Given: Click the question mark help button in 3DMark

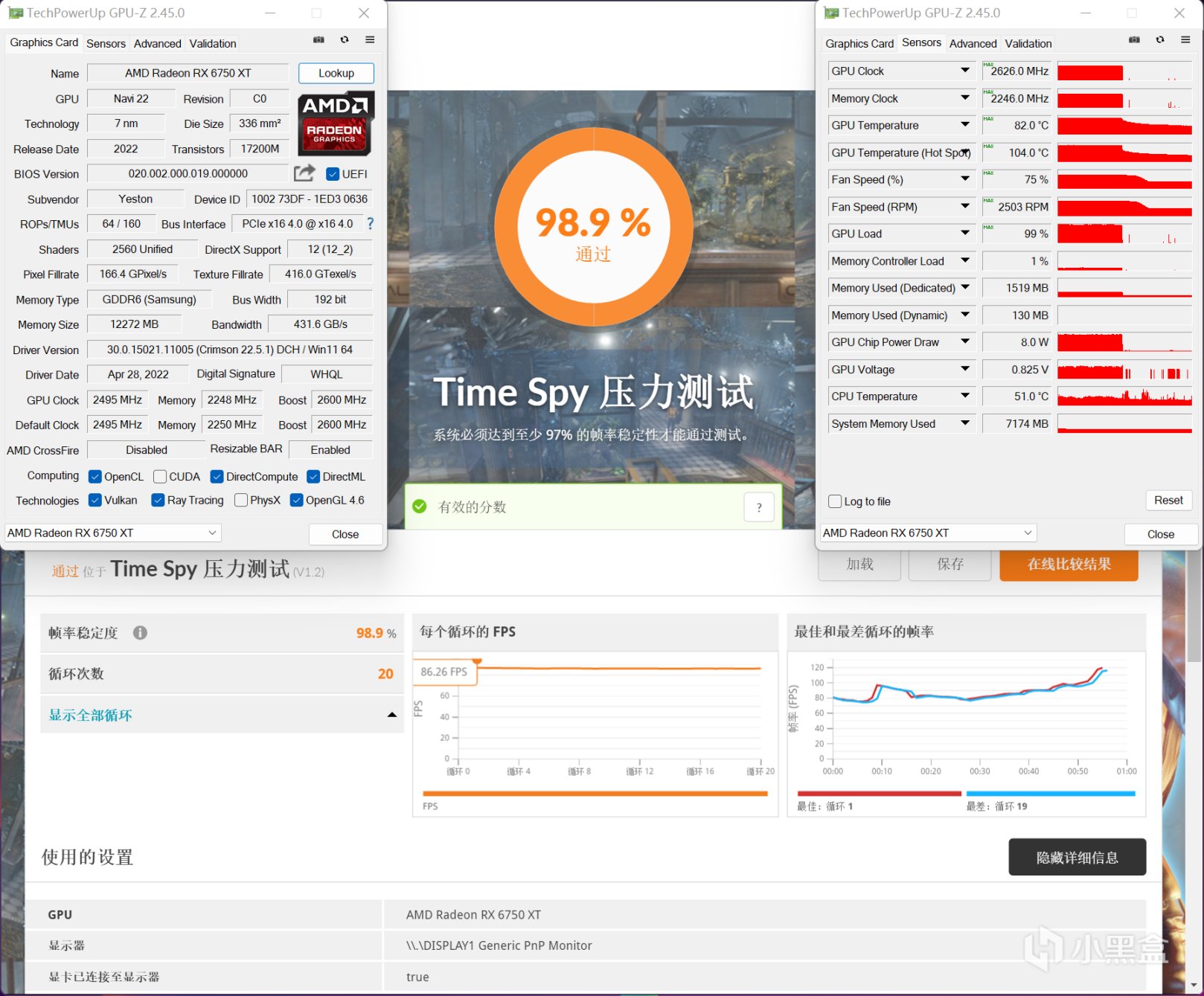Looking at the screenshot, I should coord(759,507).
